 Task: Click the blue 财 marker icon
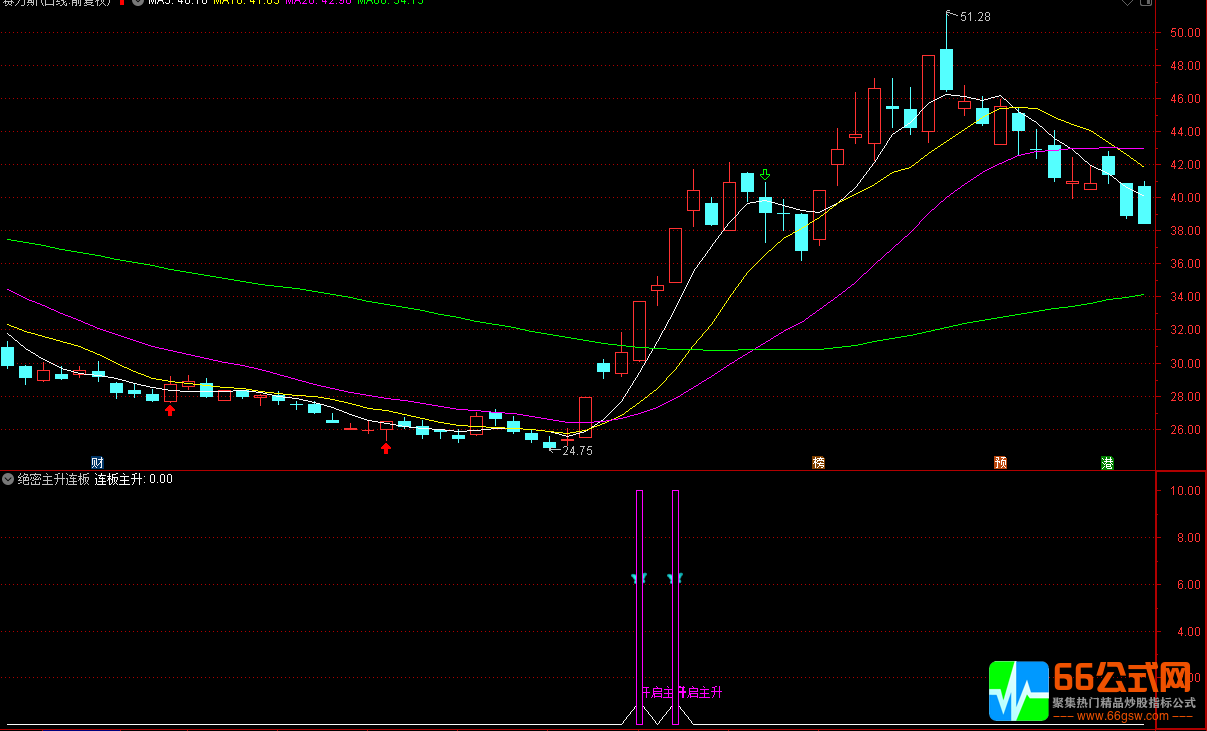pyautogui.click(x=97, y=462)
